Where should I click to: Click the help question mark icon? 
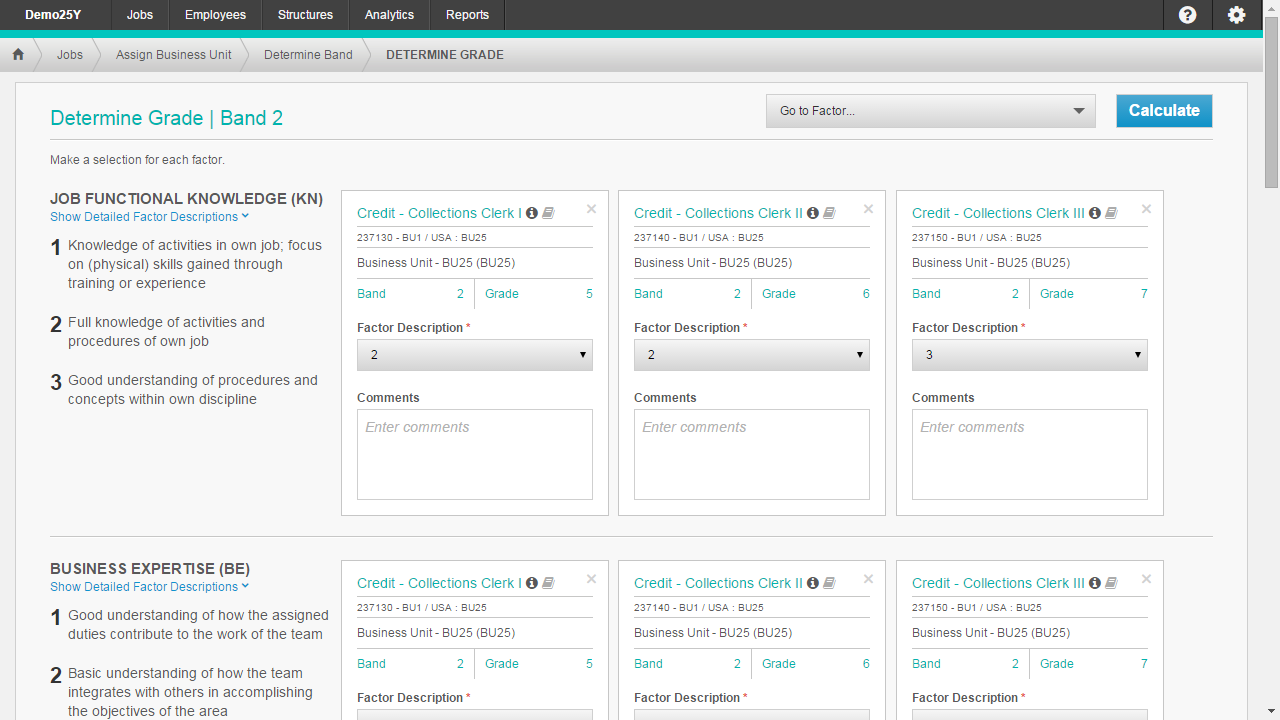click(x=1186, y=15)
